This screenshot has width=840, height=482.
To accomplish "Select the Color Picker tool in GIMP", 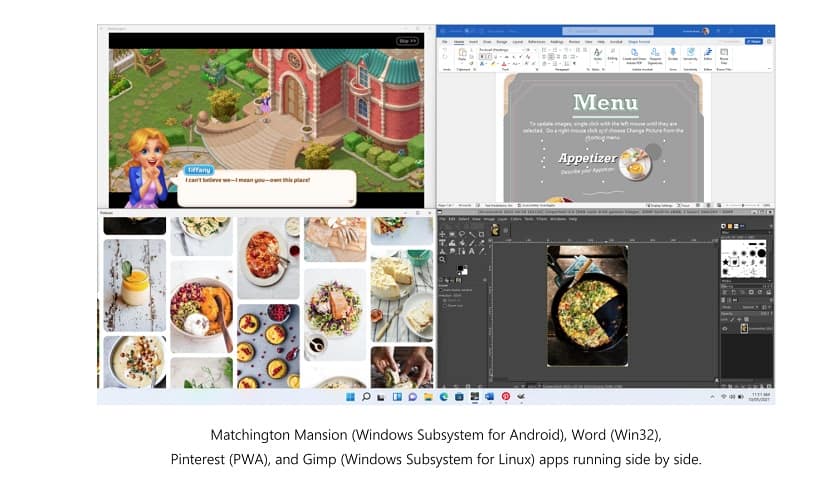I will tap(481, 251).
